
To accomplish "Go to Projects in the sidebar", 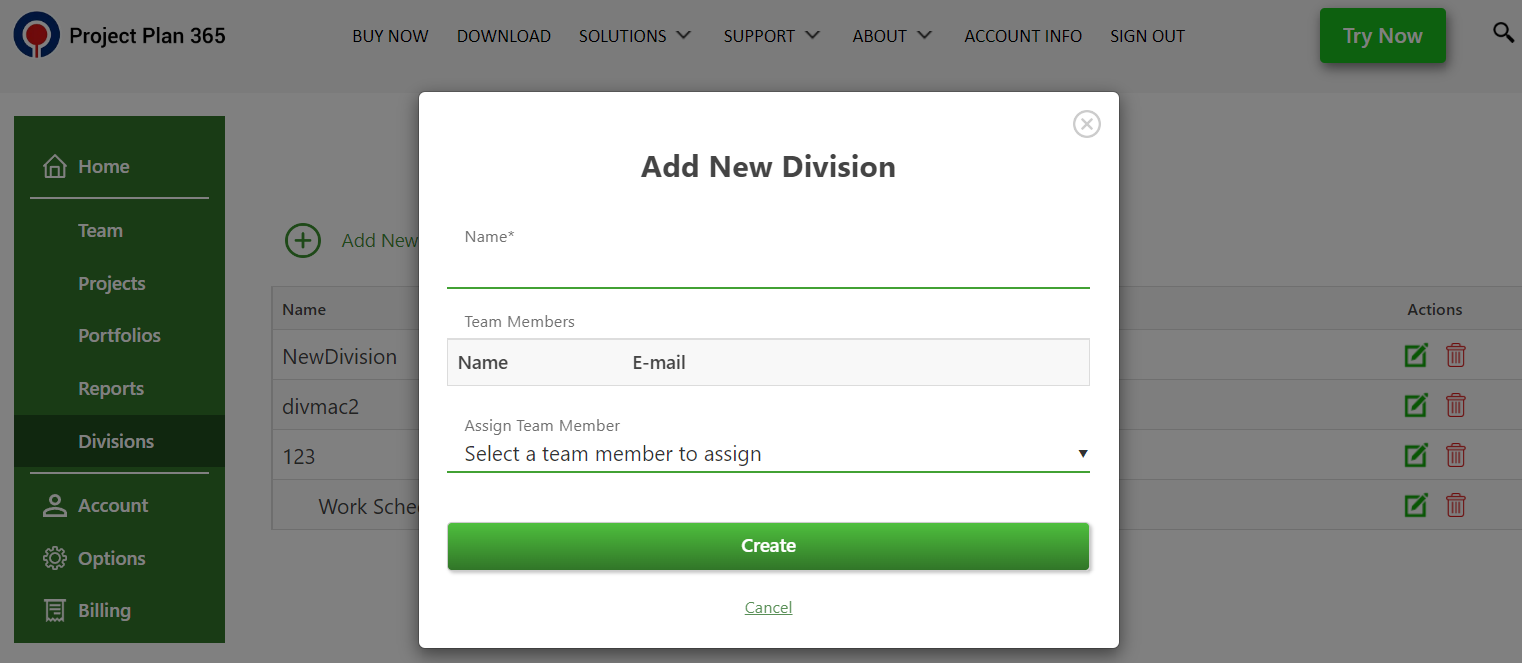I will (x=112, y=283).
